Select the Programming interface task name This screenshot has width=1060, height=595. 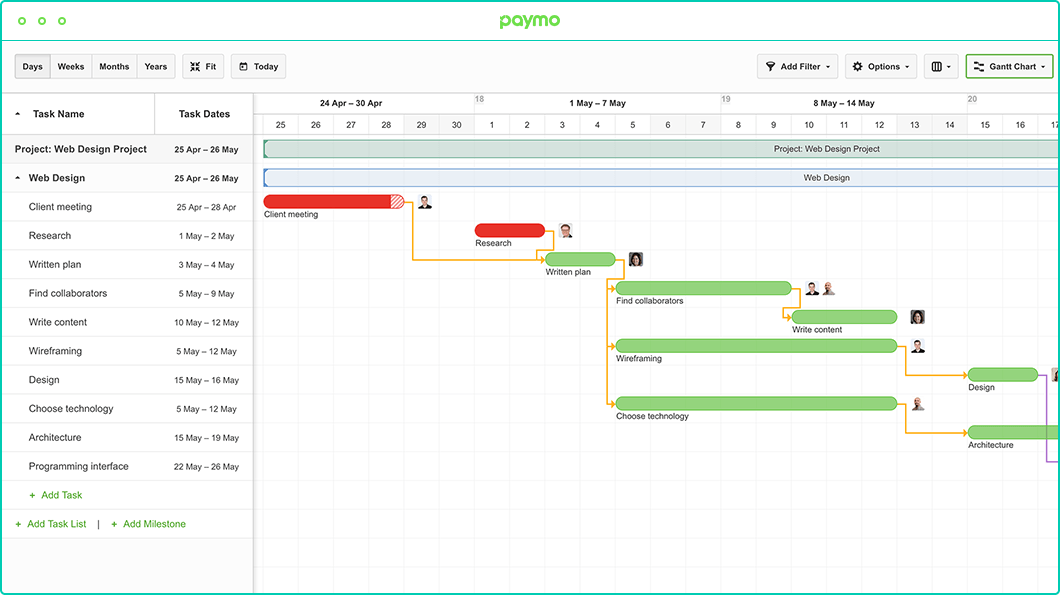pos(78,467)
